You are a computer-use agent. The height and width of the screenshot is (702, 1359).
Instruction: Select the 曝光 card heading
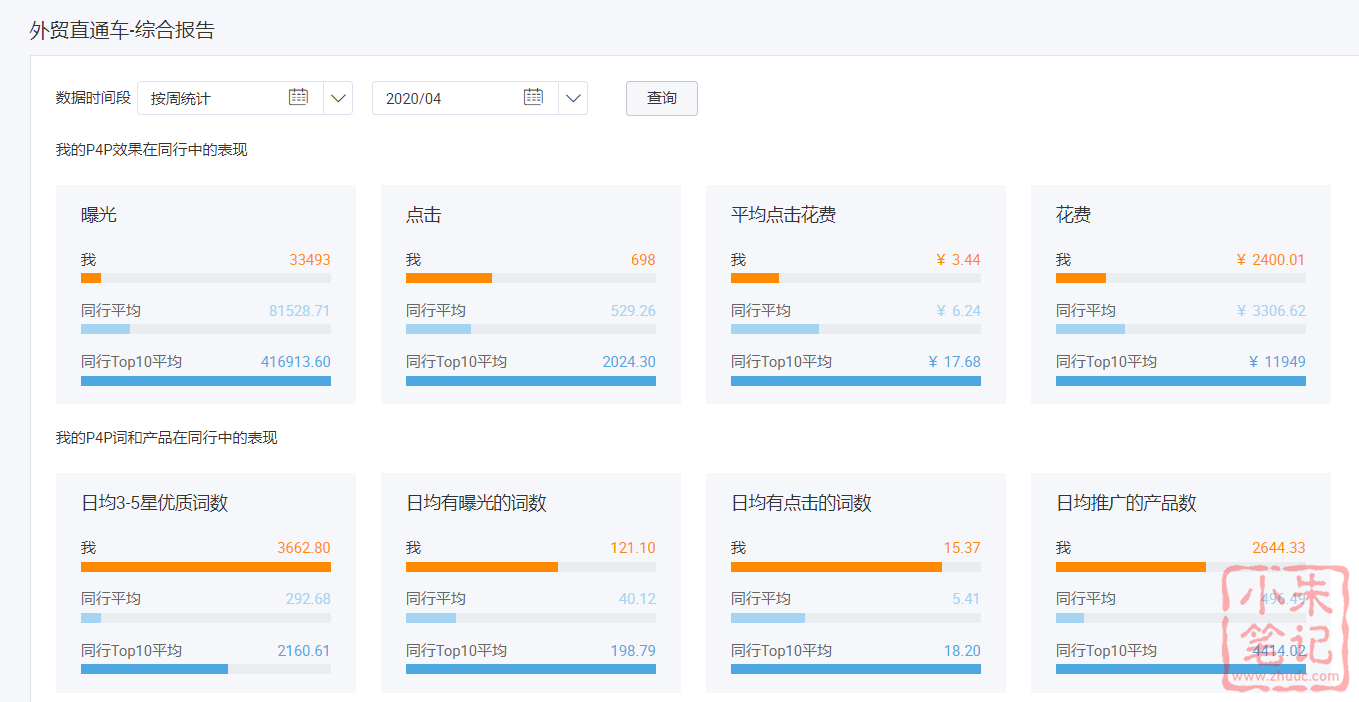pyautogui.click(x=99, y=215)
